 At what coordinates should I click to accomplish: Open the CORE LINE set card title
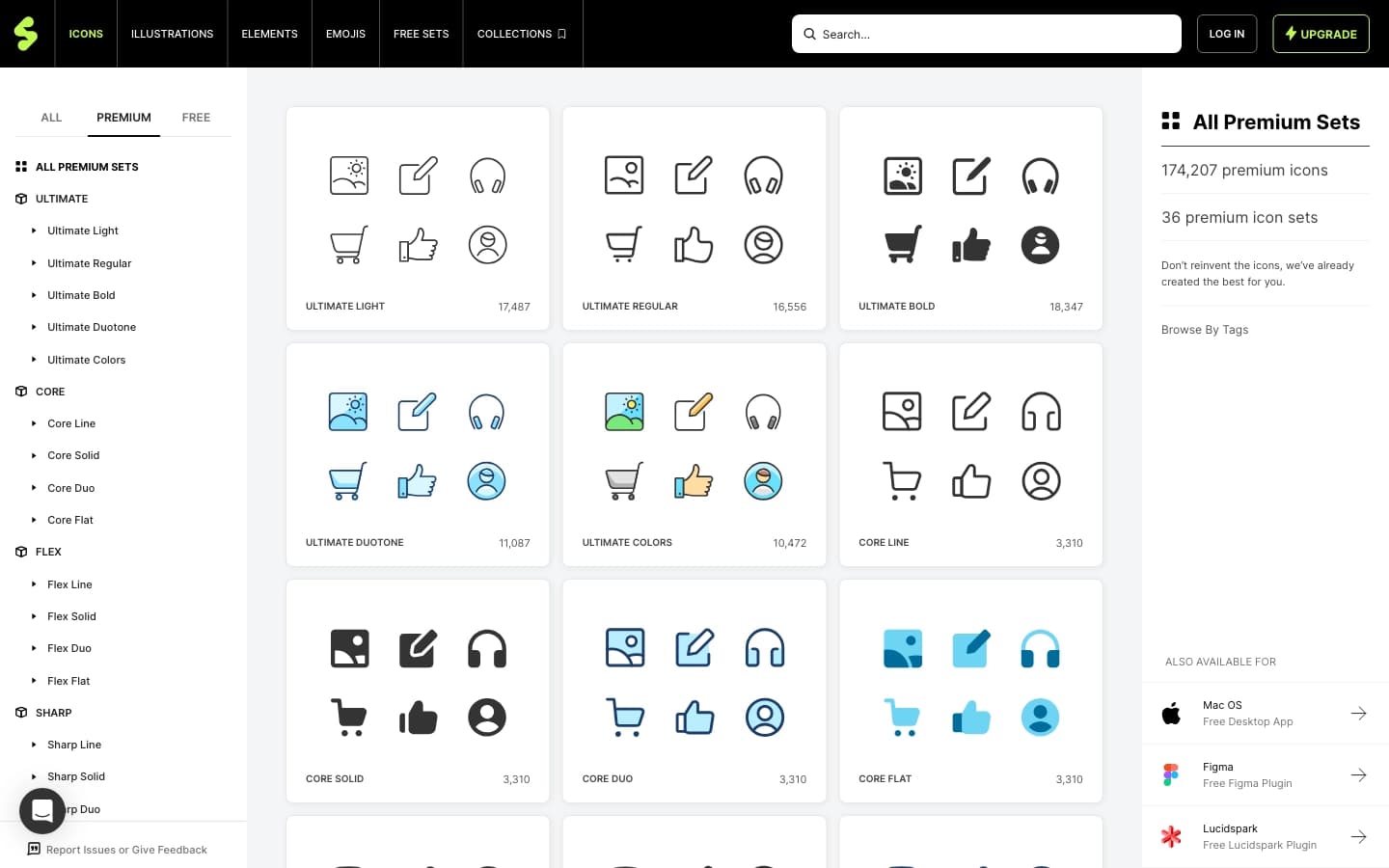pyautogui.click(x=884, y=543)
